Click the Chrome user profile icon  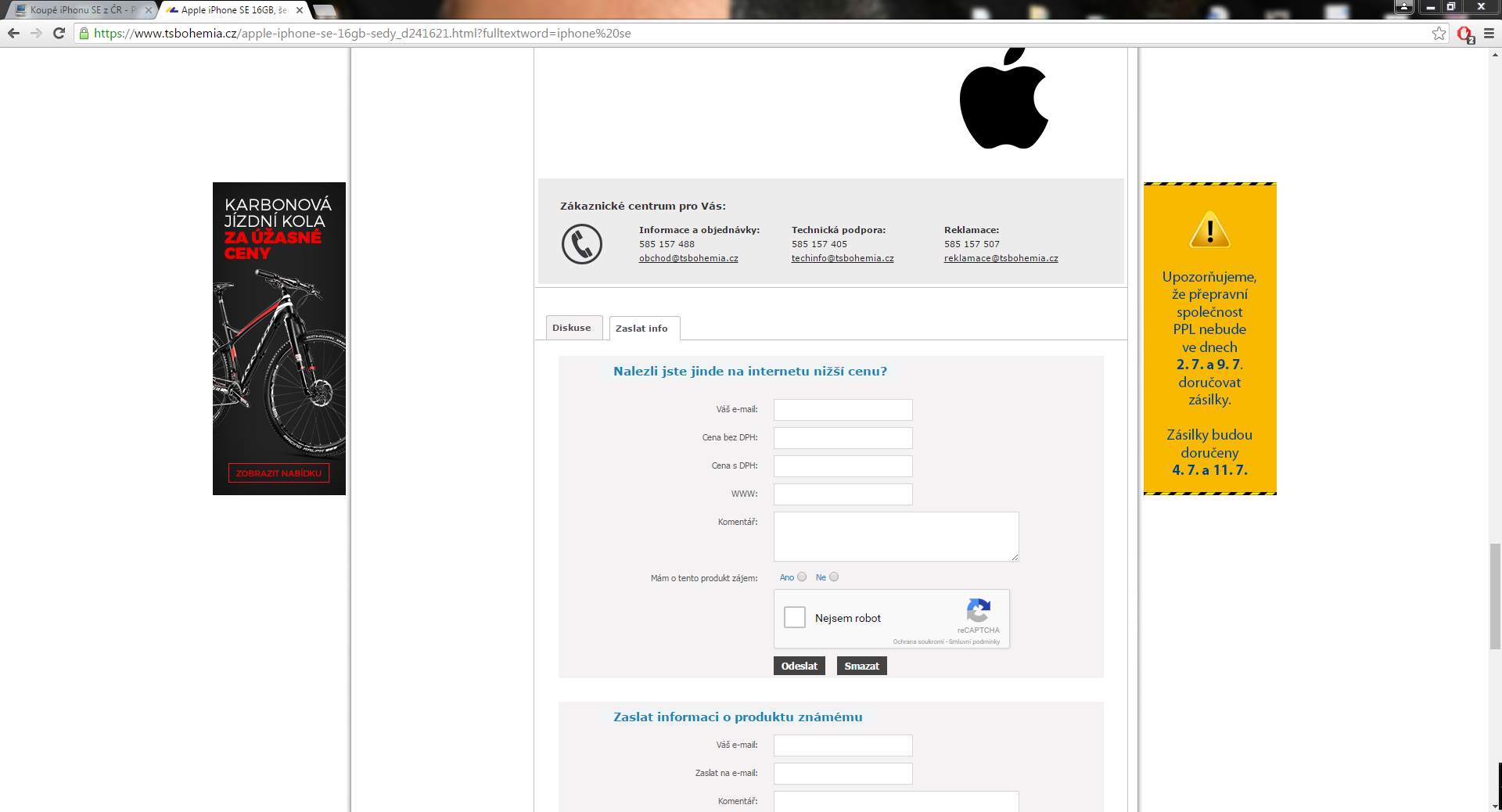click(1403, 6)
